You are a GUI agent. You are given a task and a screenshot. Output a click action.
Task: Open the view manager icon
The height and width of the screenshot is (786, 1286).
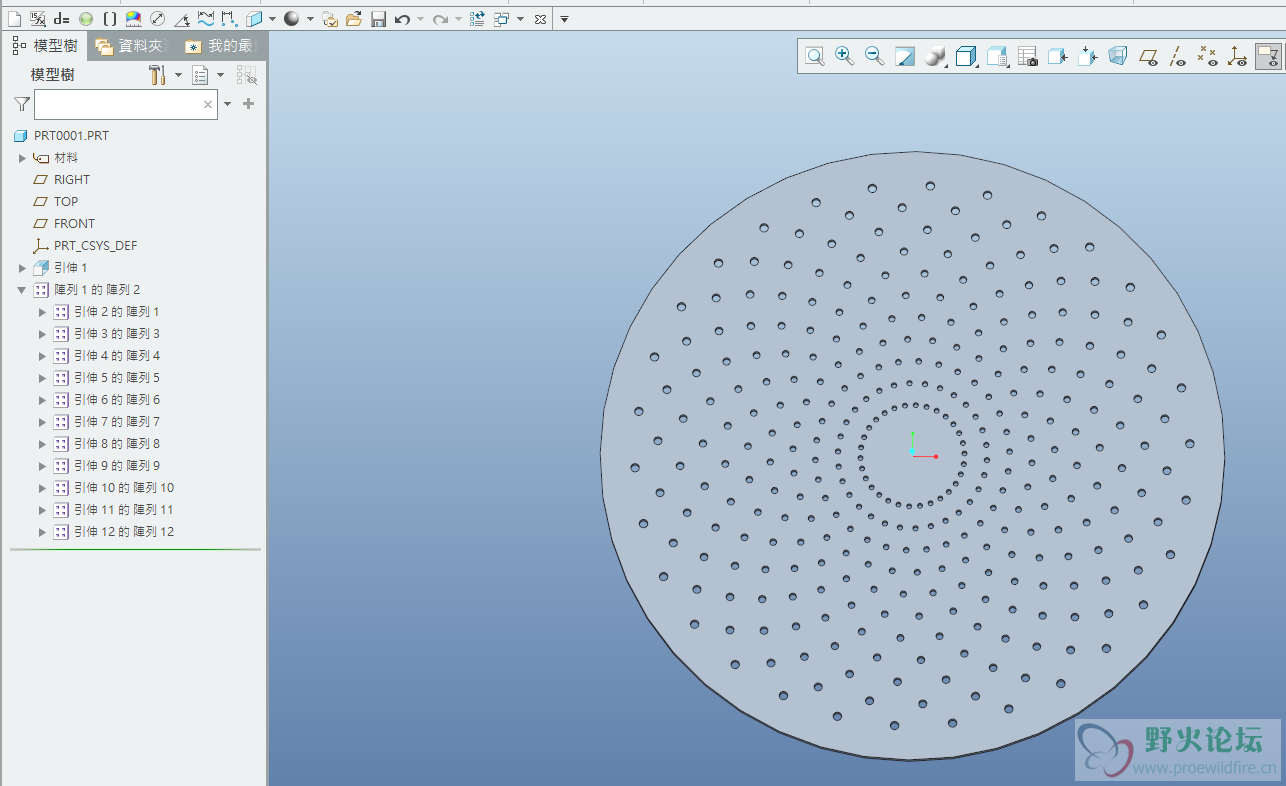(x=997, y=57)
